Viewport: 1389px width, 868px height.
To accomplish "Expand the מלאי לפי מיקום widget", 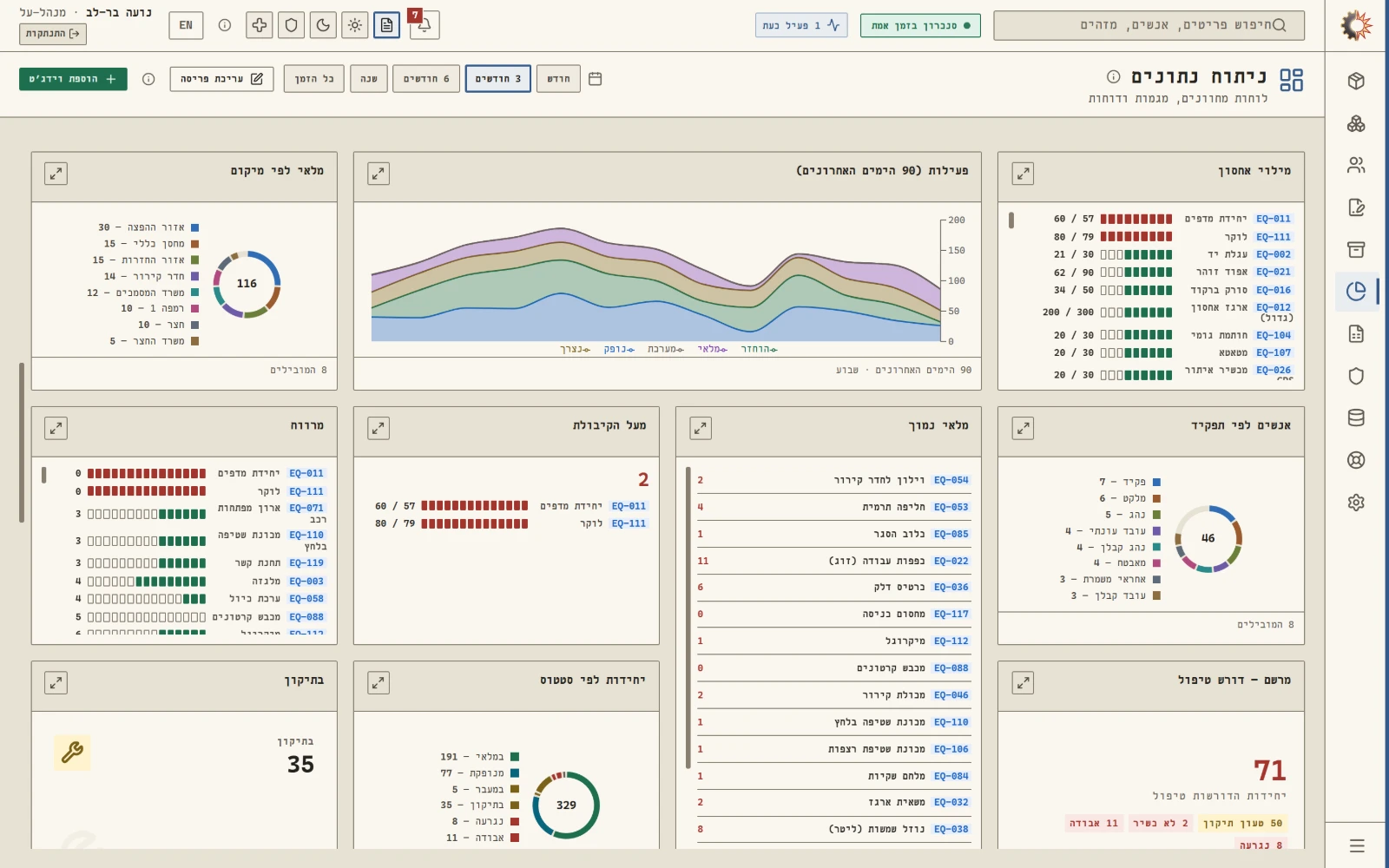I will [56, 174].
